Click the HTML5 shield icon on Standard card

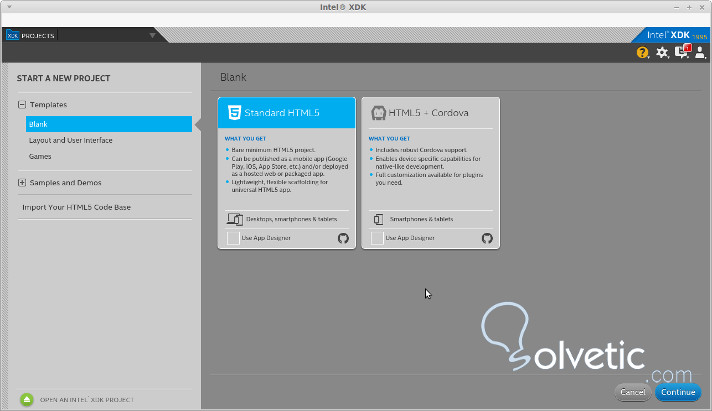(x=234, y=112)
